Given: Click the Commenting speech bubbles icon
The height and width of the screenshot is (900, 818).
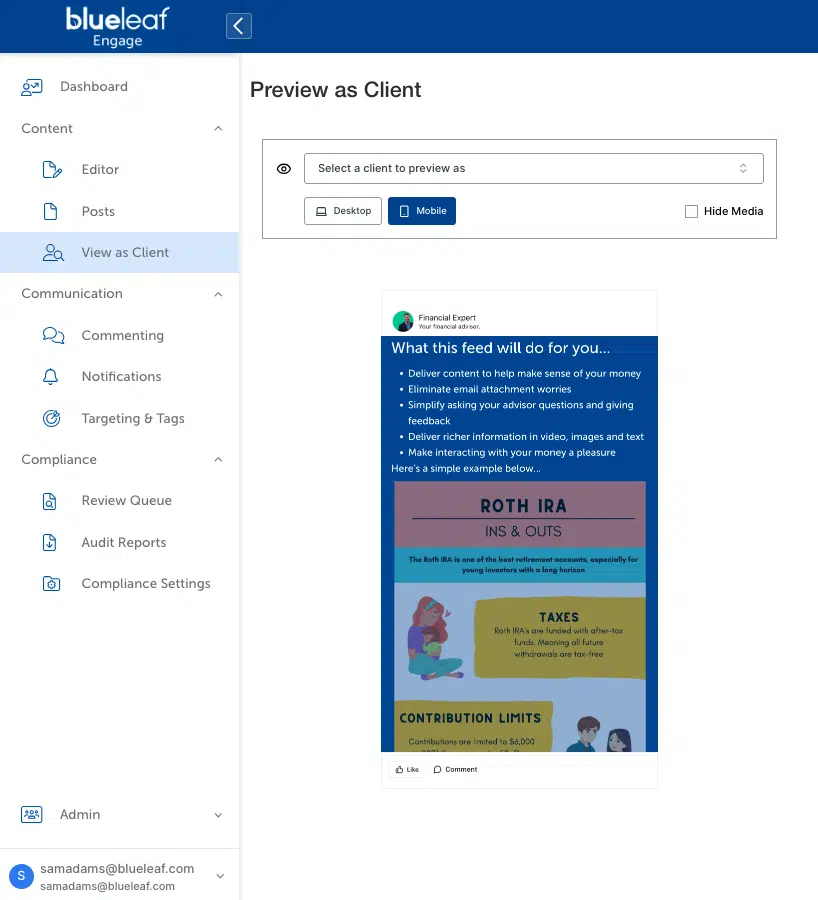Looking at the screenshot, I should pos(53,336).
